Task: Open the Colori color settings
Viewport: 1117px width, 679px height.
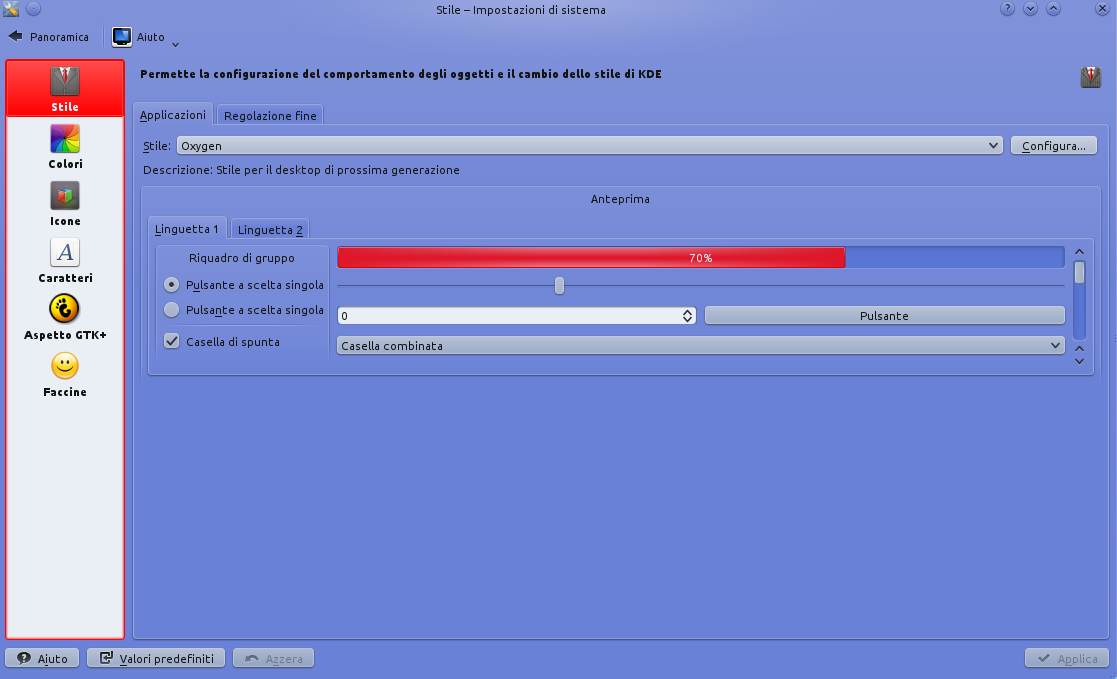Action: [65, 146]
